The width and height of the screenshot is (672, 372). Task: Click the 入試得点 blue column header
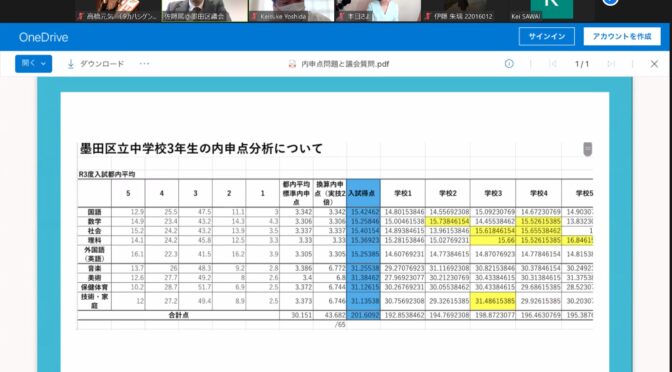363,193
